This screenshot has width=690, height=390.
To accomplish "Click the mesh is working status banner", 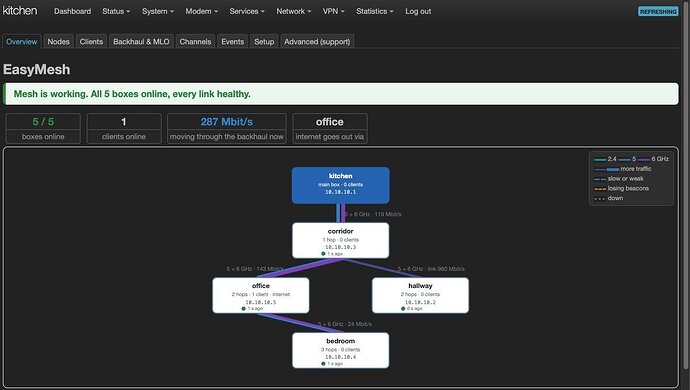I will tap(341, 94).
